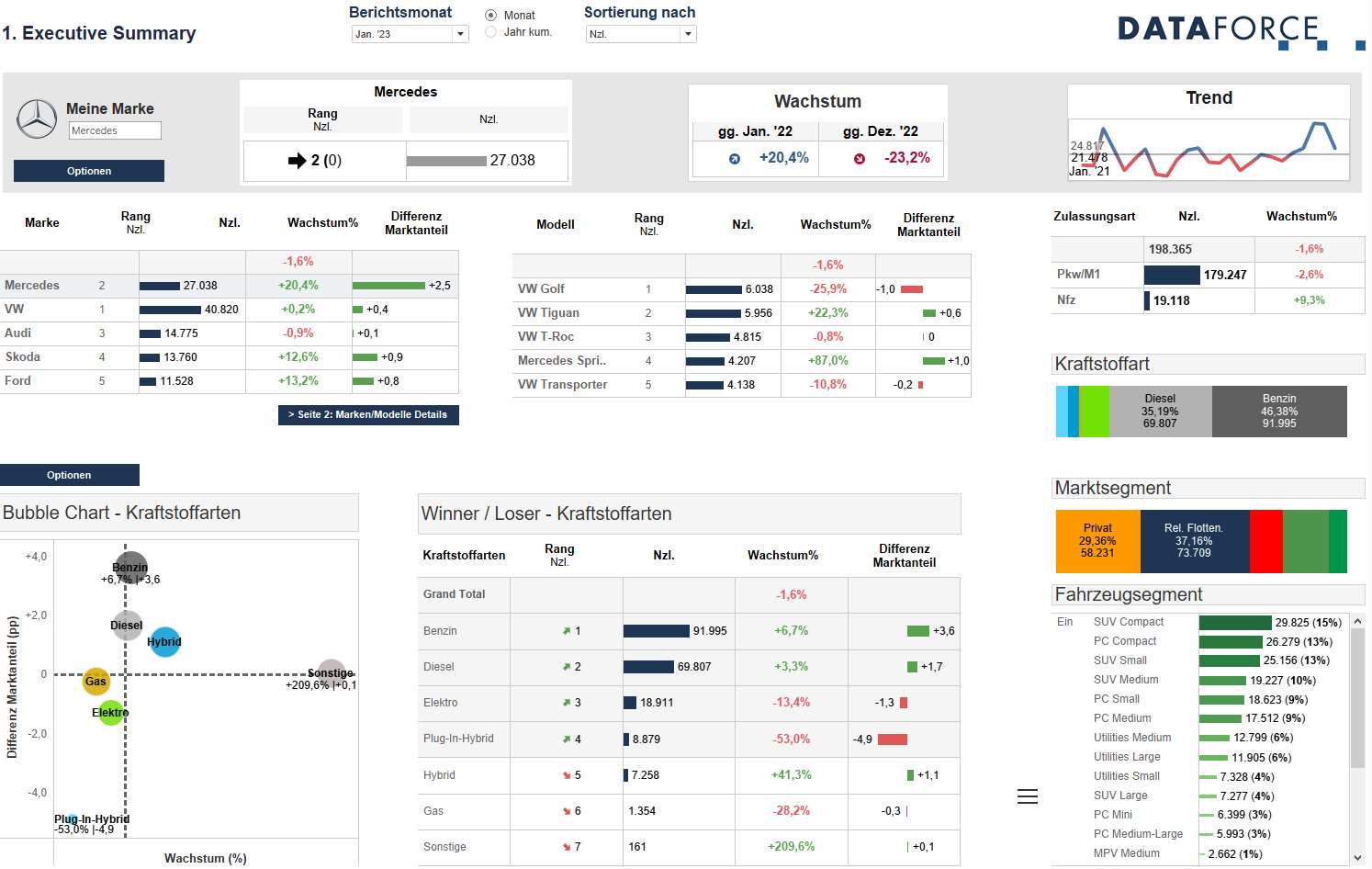The image size is (1372, 869).
Task: Open the hamburger menu icon
Action: click(x=1028, y=796)
